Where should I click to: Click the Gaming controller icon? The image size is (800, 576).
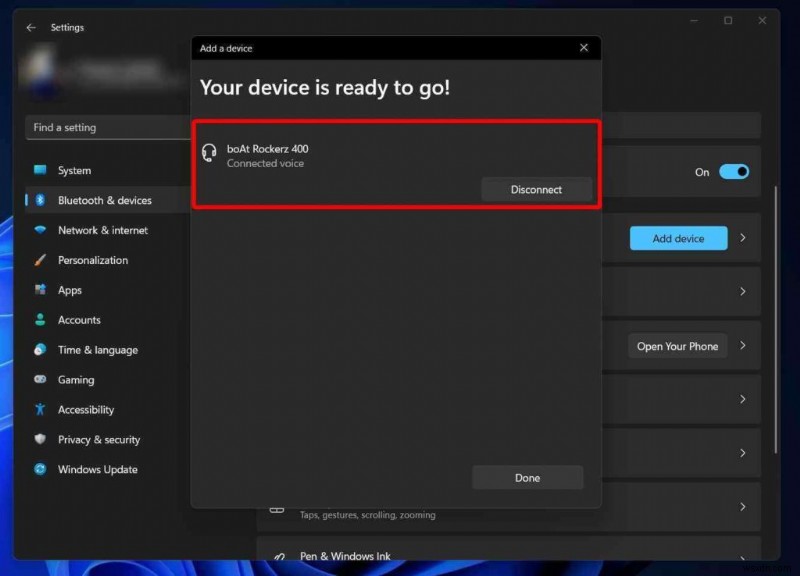pos(40,379)
